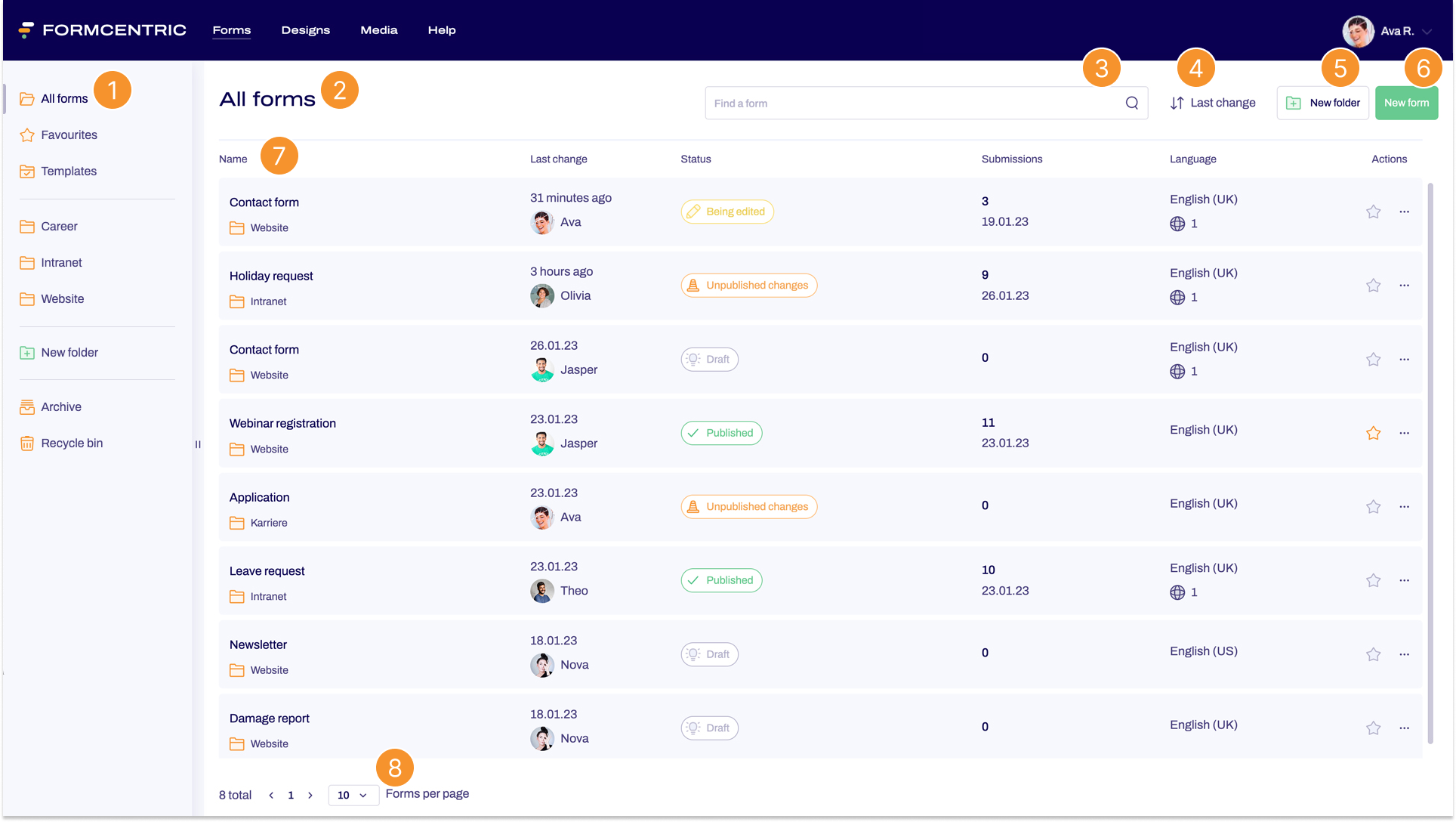Go to the next page of forms

310,796
